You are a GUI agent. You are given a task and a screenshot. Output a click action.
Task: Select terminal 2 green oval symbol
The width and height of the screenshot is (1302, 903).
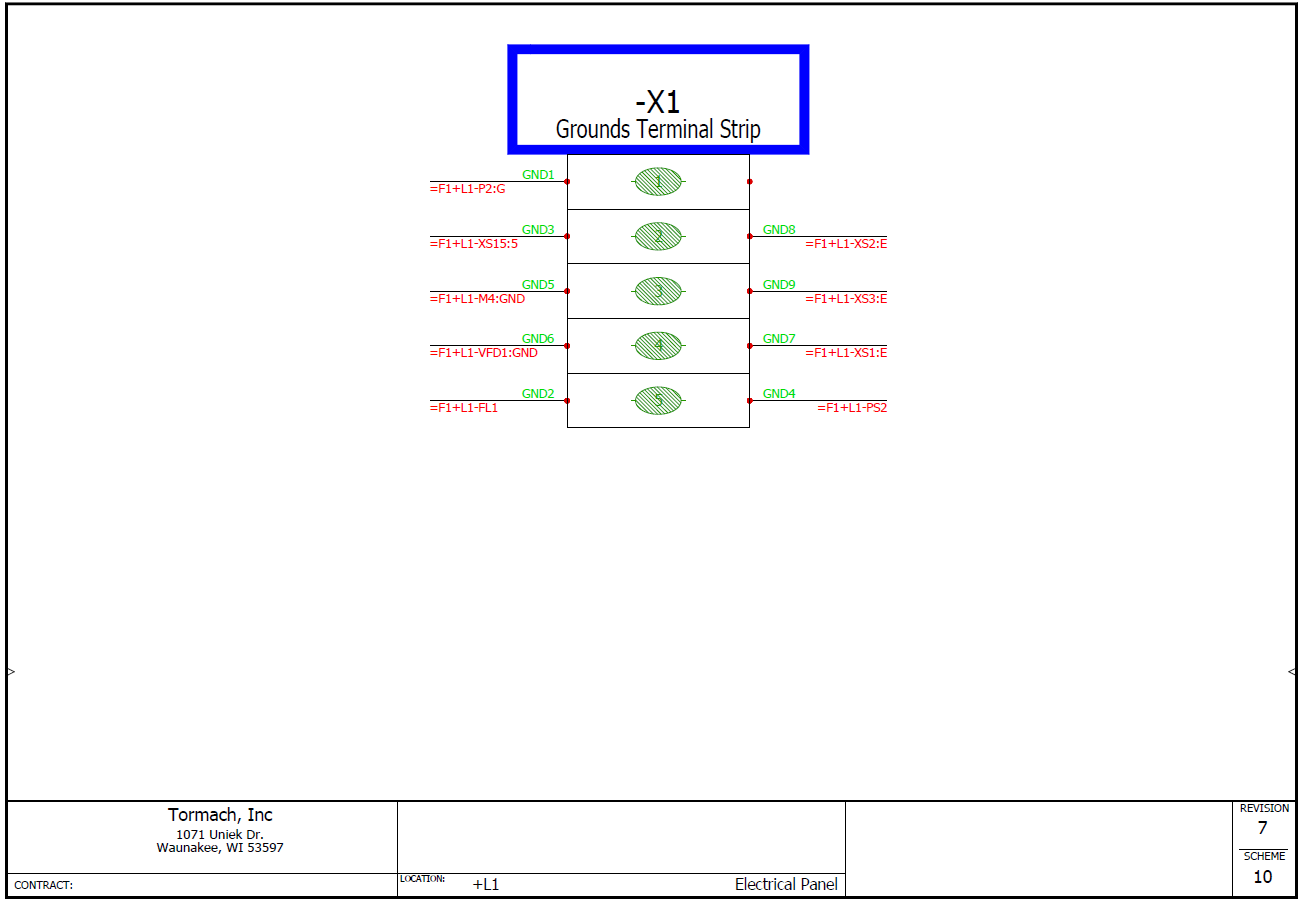point(658,236)
